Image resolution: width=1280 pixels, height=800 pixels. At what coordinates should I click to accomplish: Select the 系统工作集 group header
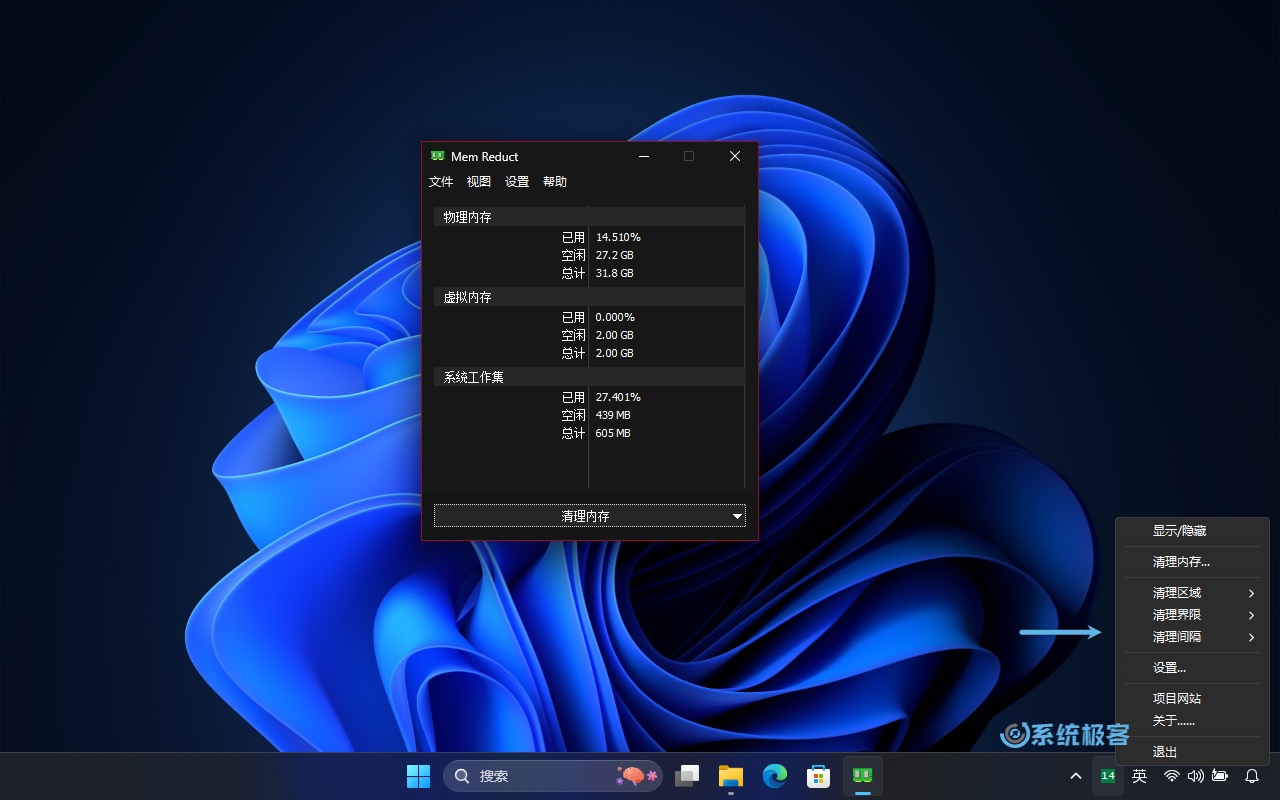[x=590, y=377]
